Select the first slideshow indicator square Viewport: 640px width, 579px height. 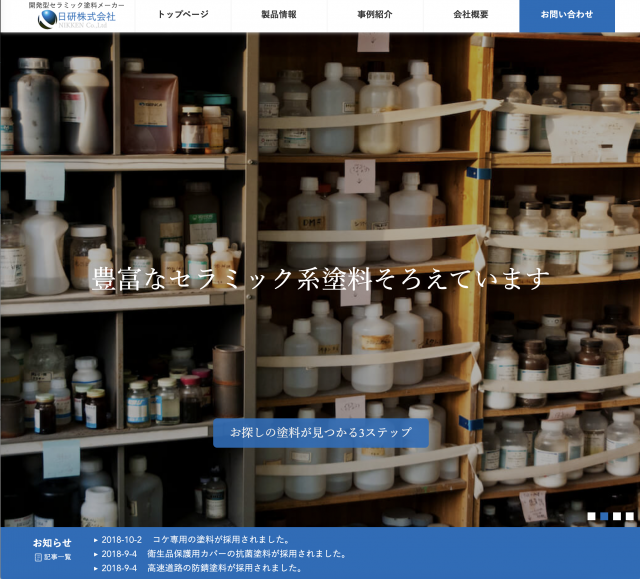[591, 516]
